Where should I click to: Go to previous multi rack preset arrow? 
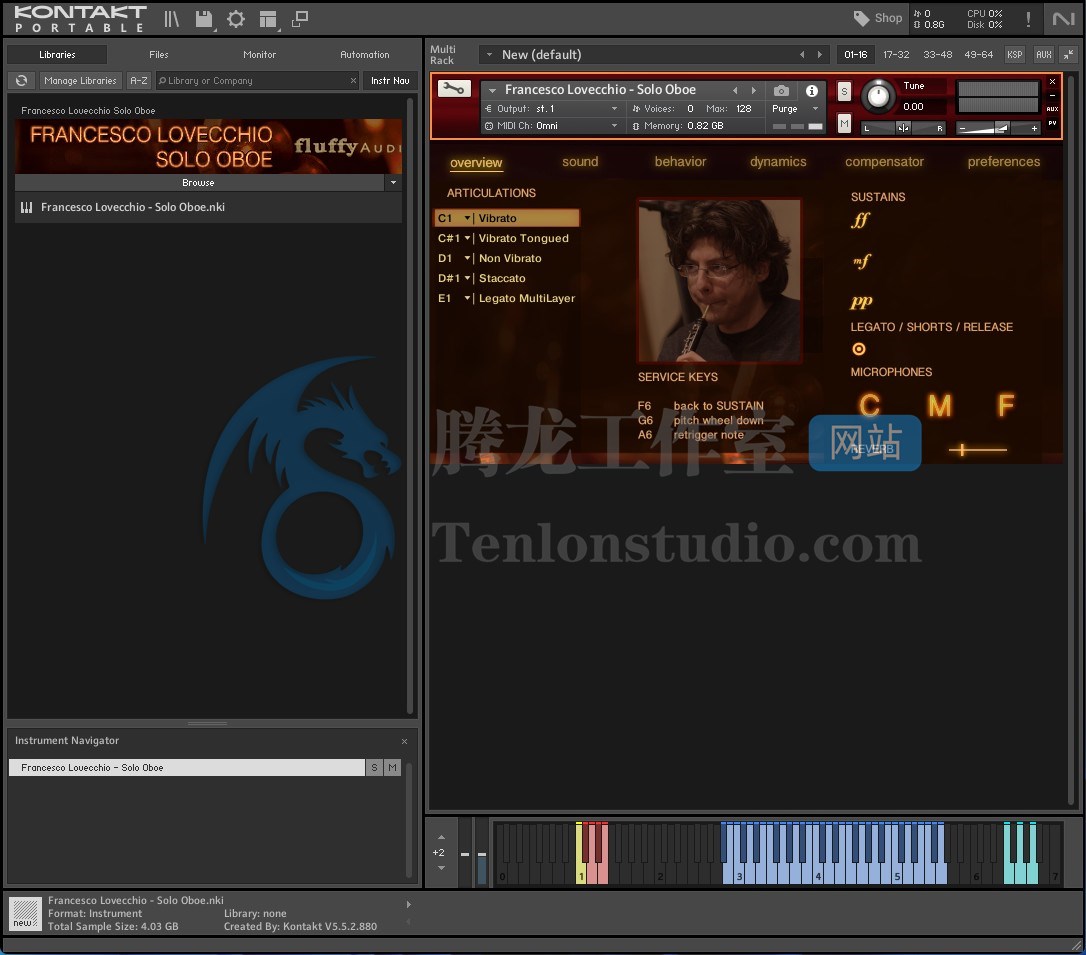point(802,54)
